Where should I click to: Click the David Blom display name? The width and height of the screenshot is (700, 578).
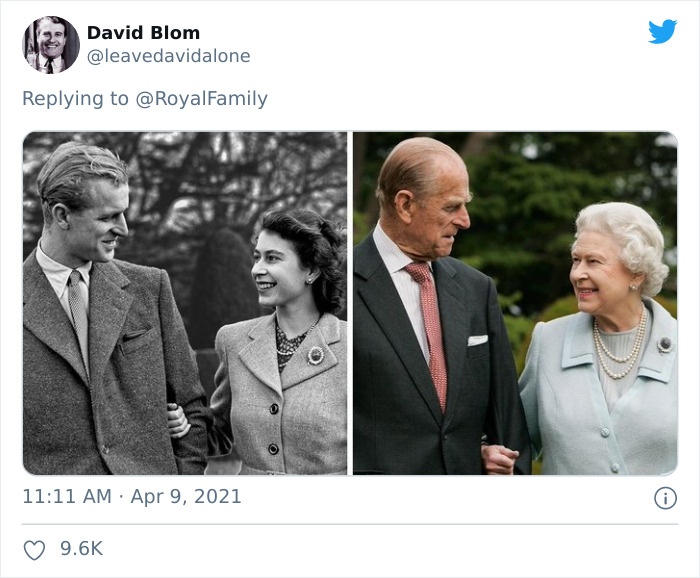pyautogui.click(x=143, y=33)
